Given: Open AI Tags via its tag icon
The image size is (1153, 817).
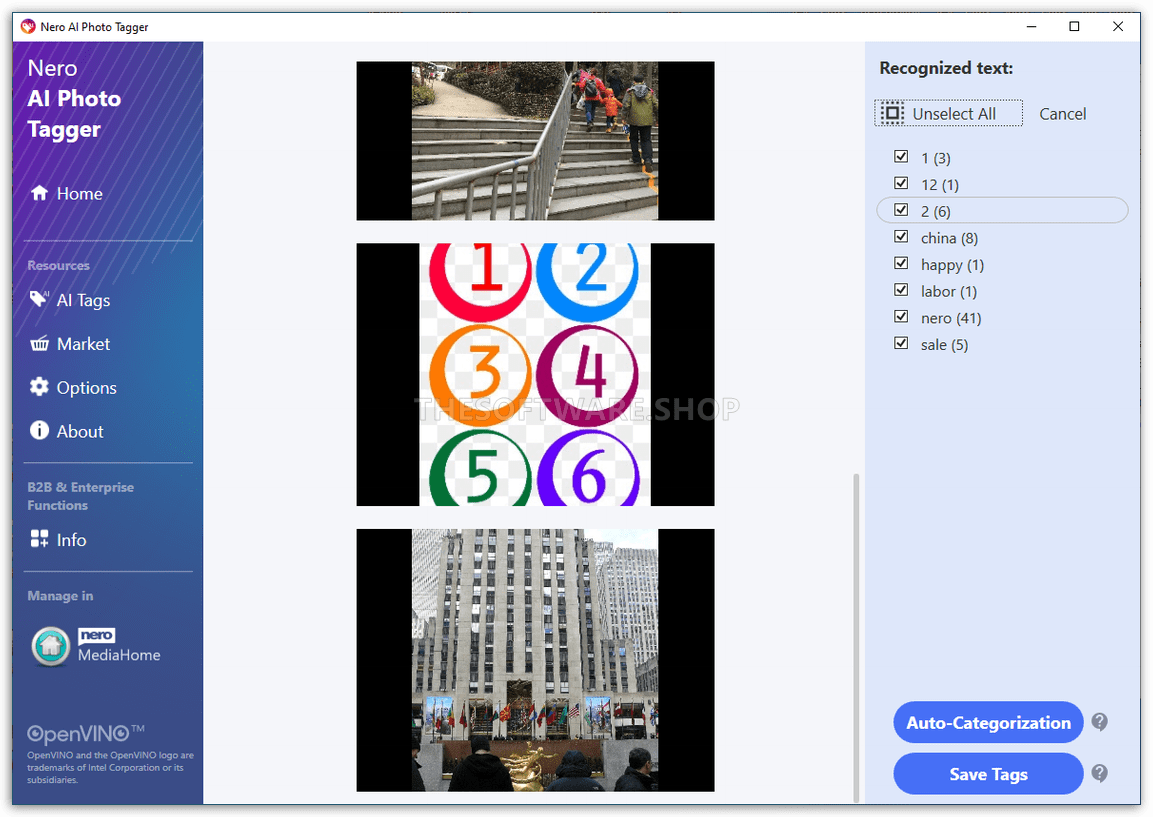Looking at the screenshot, I should (39, 299).
